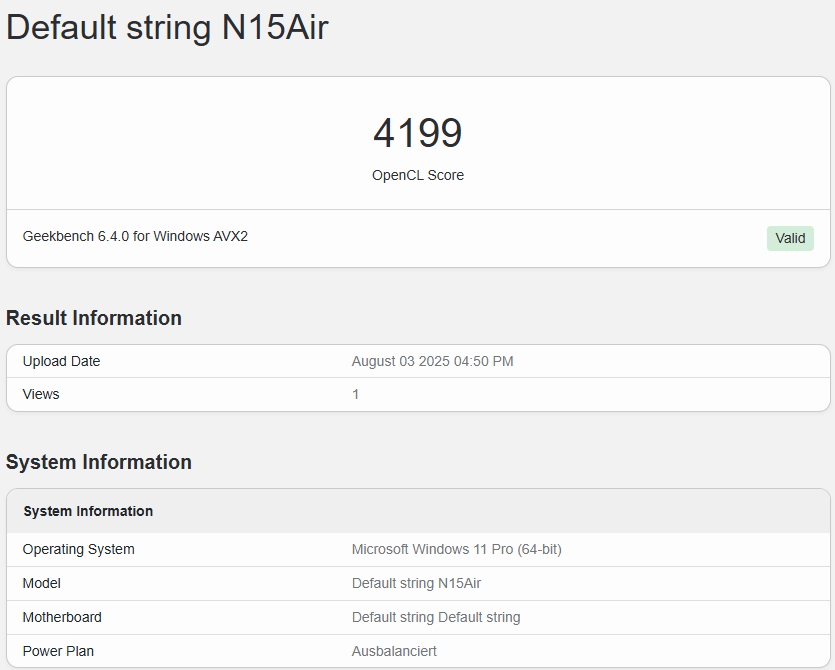Click the Views row label
Screen dimensions: 835x670
click(x=41, y=394)
